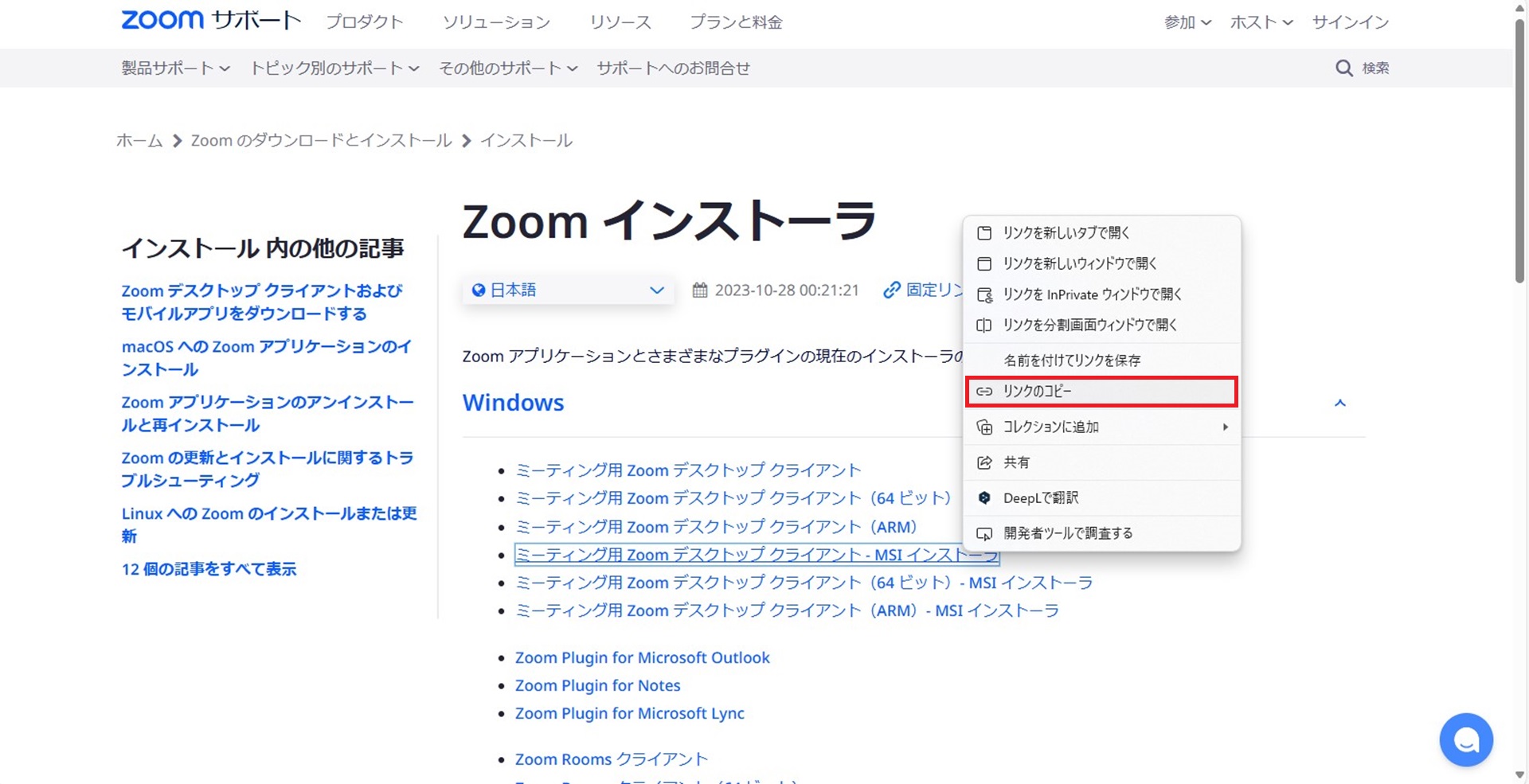Image resolution: width=1529 pixels, height=784 pixels.
Task: Click デスクトップ クライアント（ARM）link without MSI
Action: click(x=717, y=527)
